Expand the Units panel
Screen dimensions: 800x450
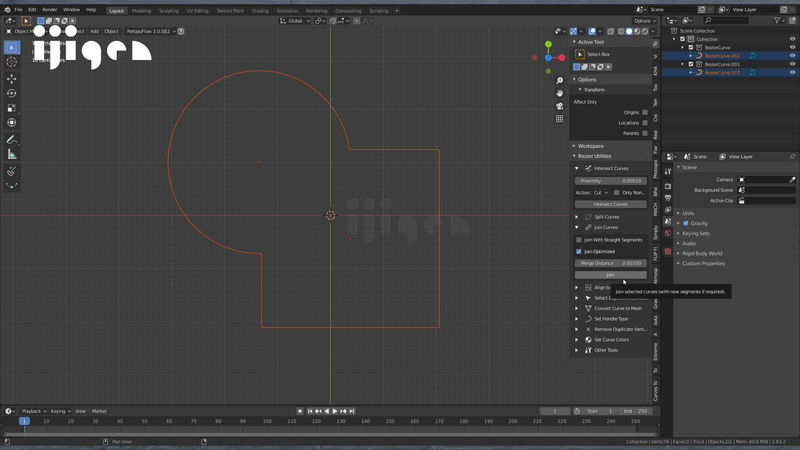click(x=688, y=213)
